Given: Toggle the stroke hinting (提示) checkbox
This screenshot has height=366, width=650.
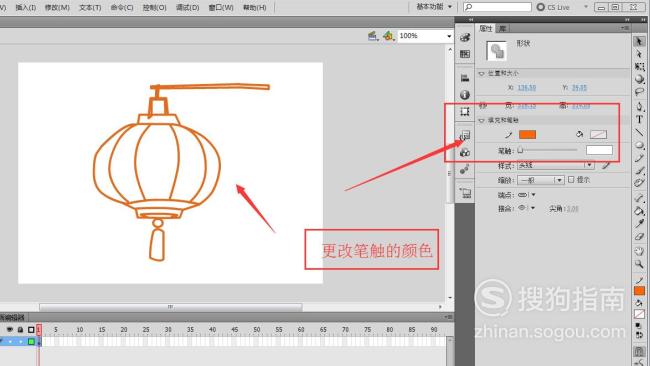Looking at the screenshot, I should point(571,179).
